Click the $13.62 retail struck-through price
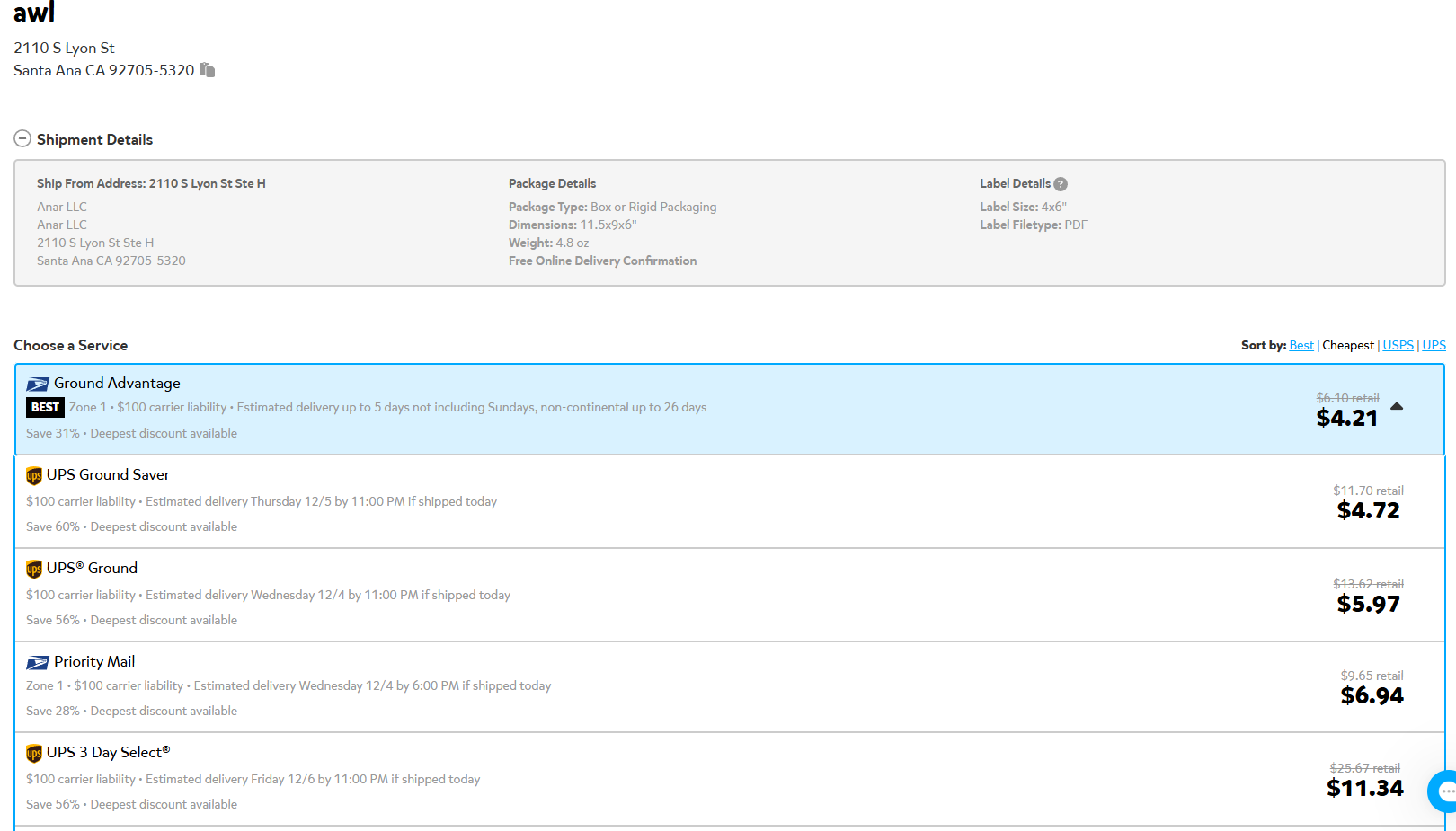This screenshot has width=1456, height=831. click(1368, 584)
